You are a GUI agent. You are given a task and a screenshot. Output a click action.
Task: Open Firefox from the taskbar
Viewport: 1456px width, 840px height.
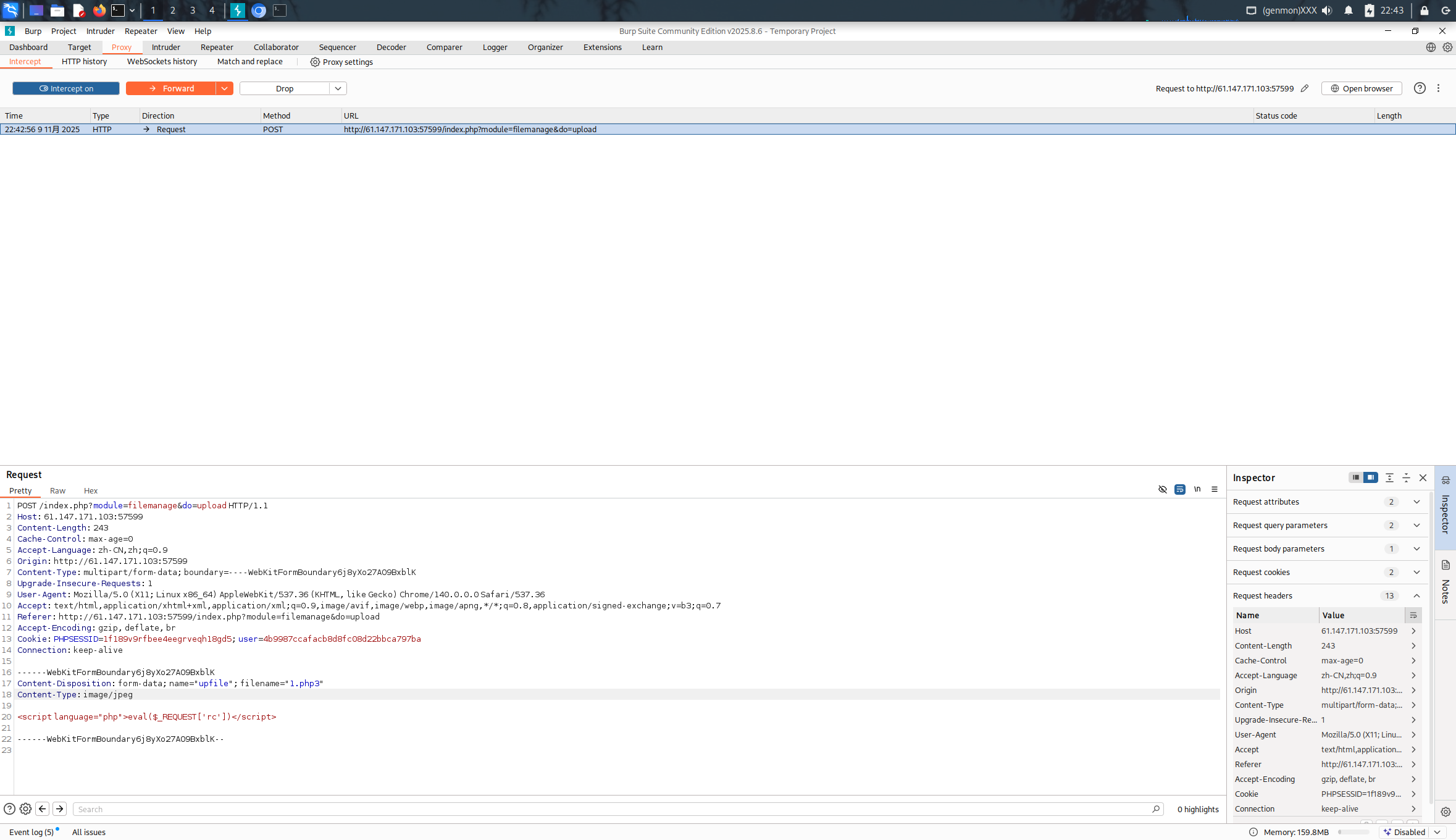99,10
